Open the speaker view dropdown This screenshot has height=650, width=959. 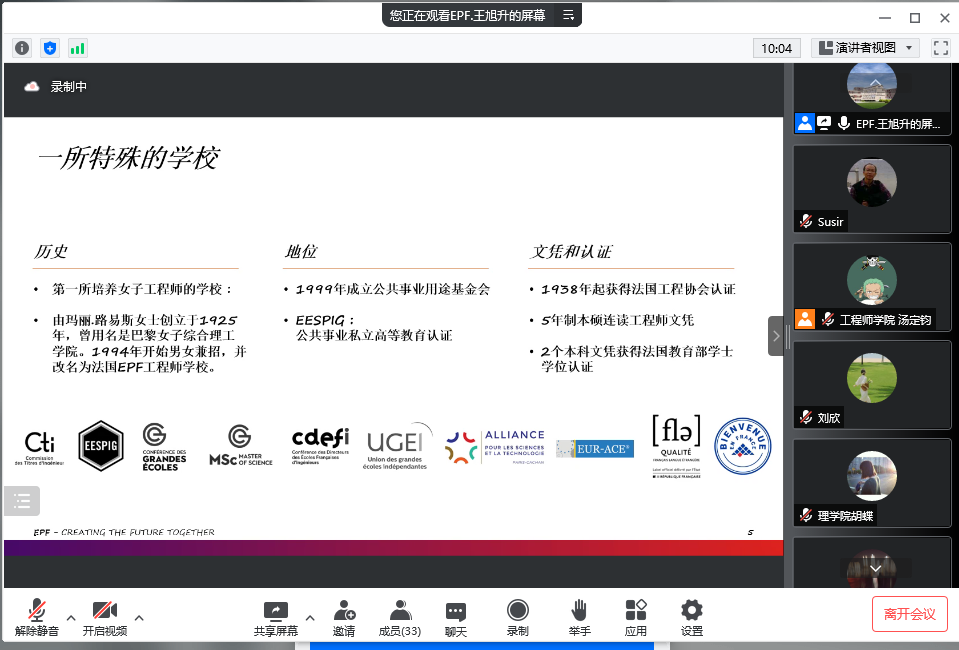865,48
